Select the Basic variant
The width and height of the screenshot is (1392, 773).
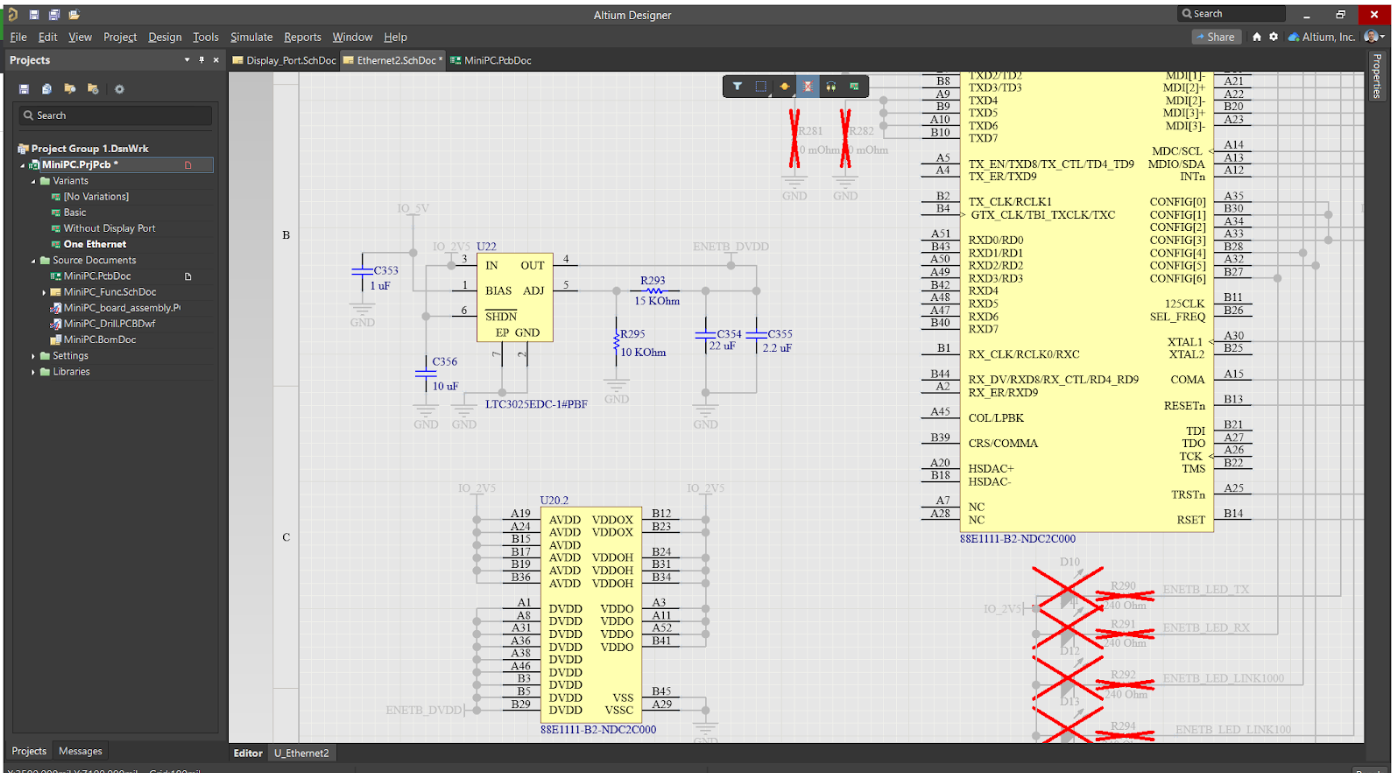[x=75, y=213]
